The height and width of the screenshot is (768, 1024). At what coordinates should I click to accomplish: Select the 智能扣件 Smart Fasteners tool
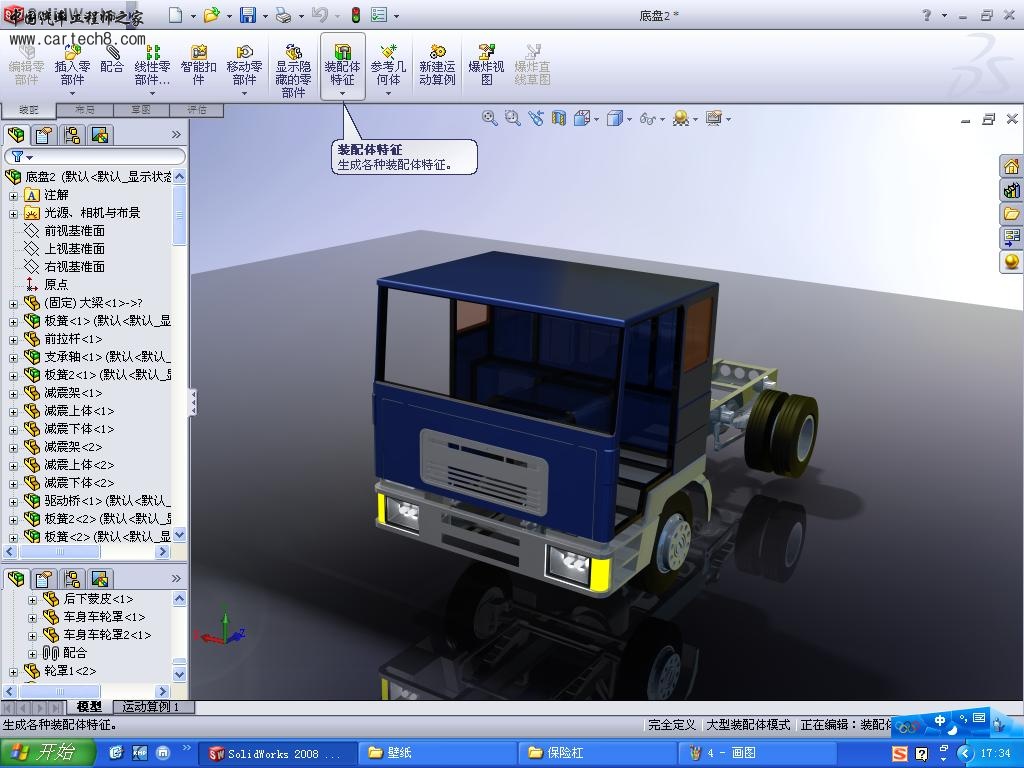199,64
